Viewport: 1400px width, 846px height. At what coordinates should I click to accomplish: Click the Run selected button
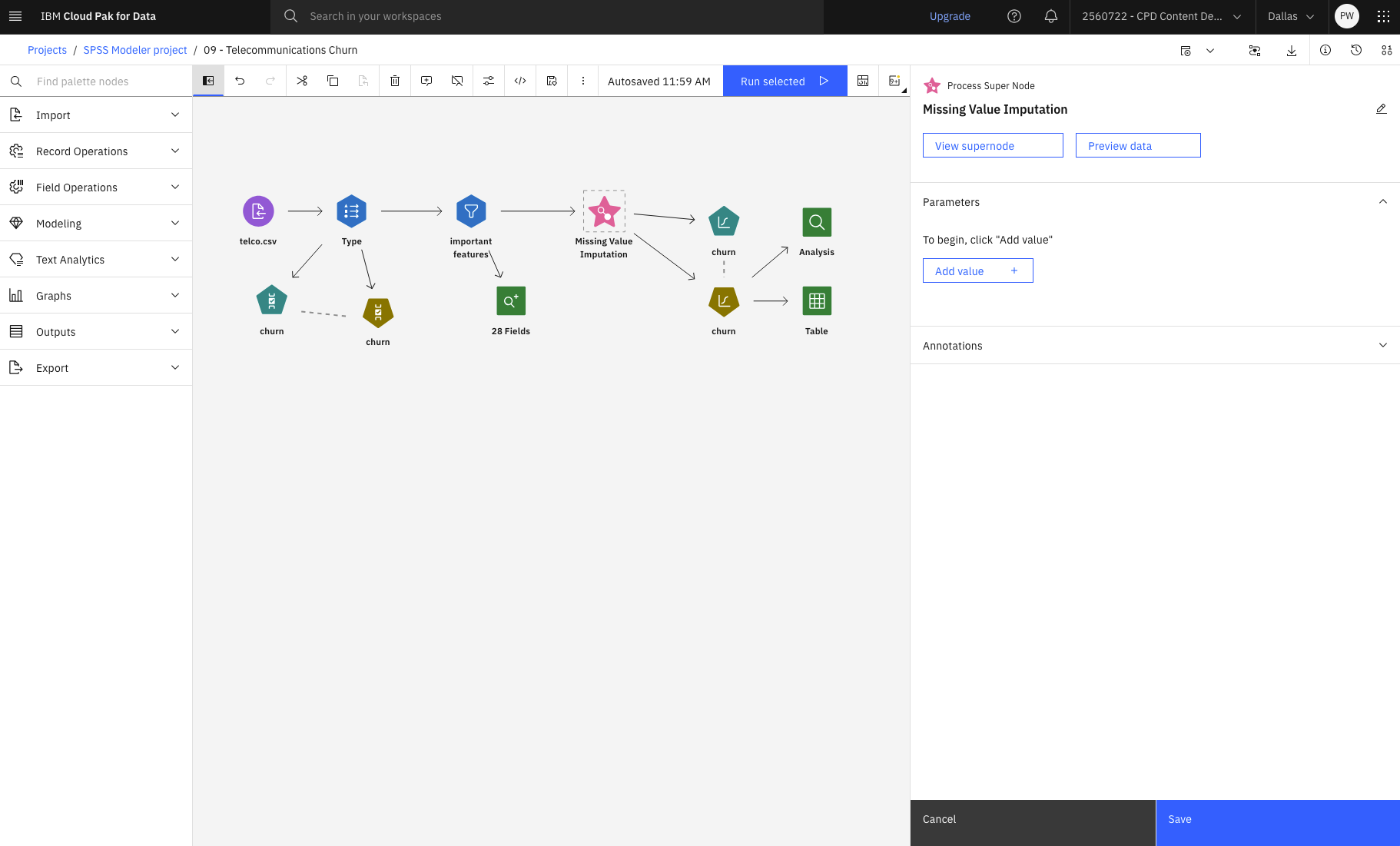785,81
